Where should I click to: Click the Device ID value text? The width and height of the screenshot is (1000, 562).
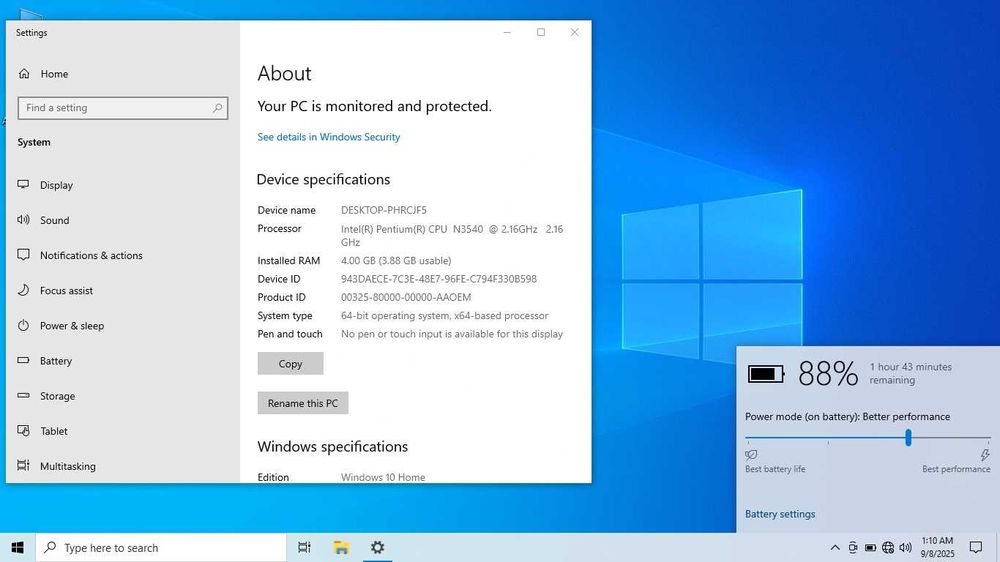point(439,279)
